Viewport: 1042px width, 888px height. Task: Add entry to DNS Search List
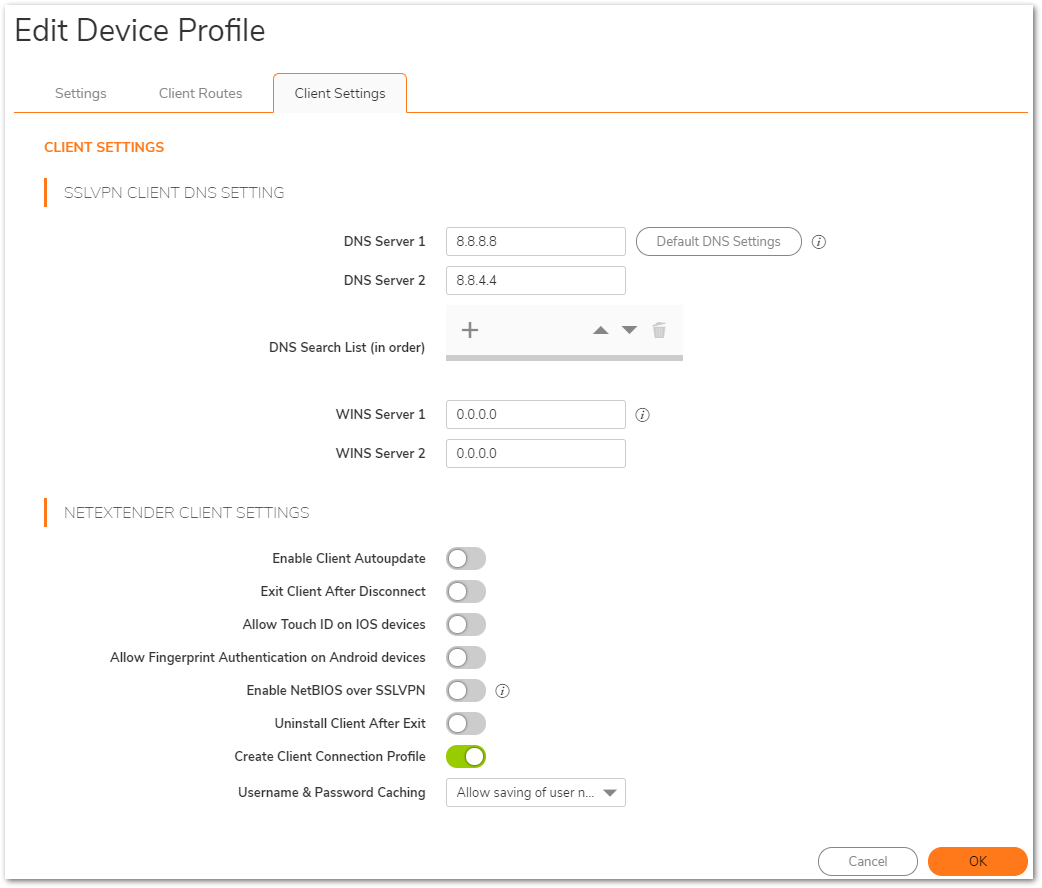coord(470,330)
